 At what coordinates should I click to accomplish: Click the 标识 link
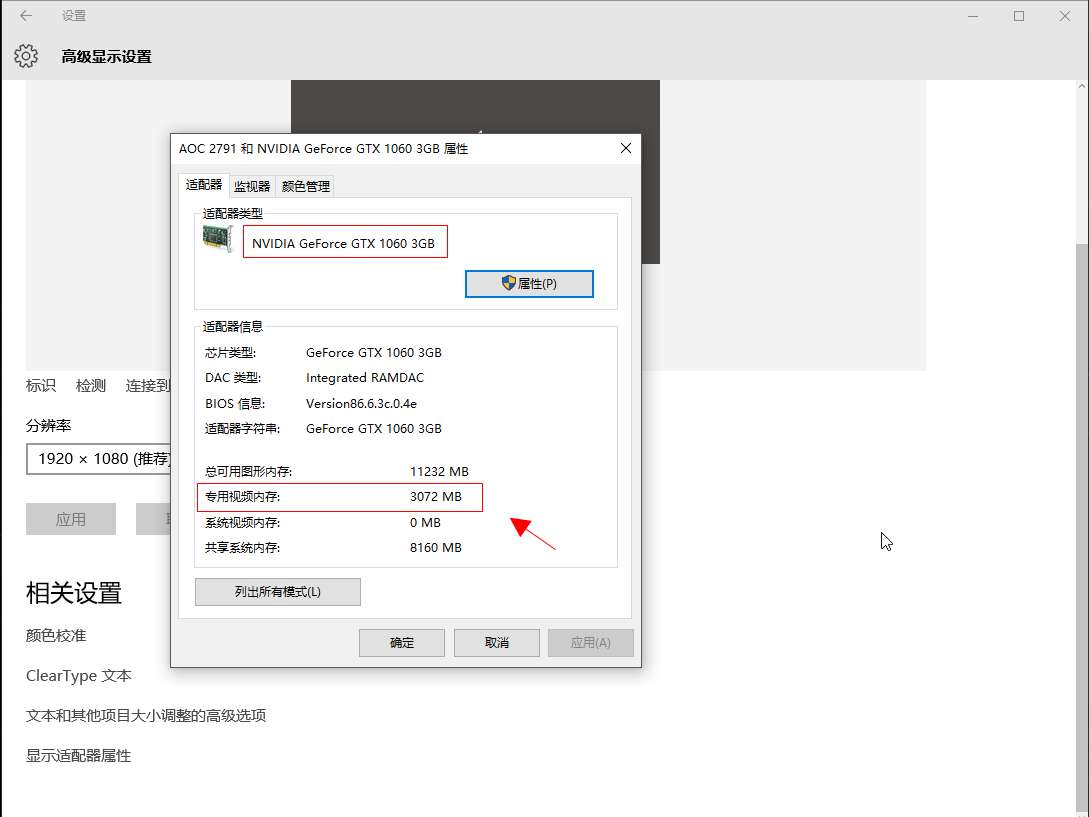pyautogui.click(x=41, y=386)
